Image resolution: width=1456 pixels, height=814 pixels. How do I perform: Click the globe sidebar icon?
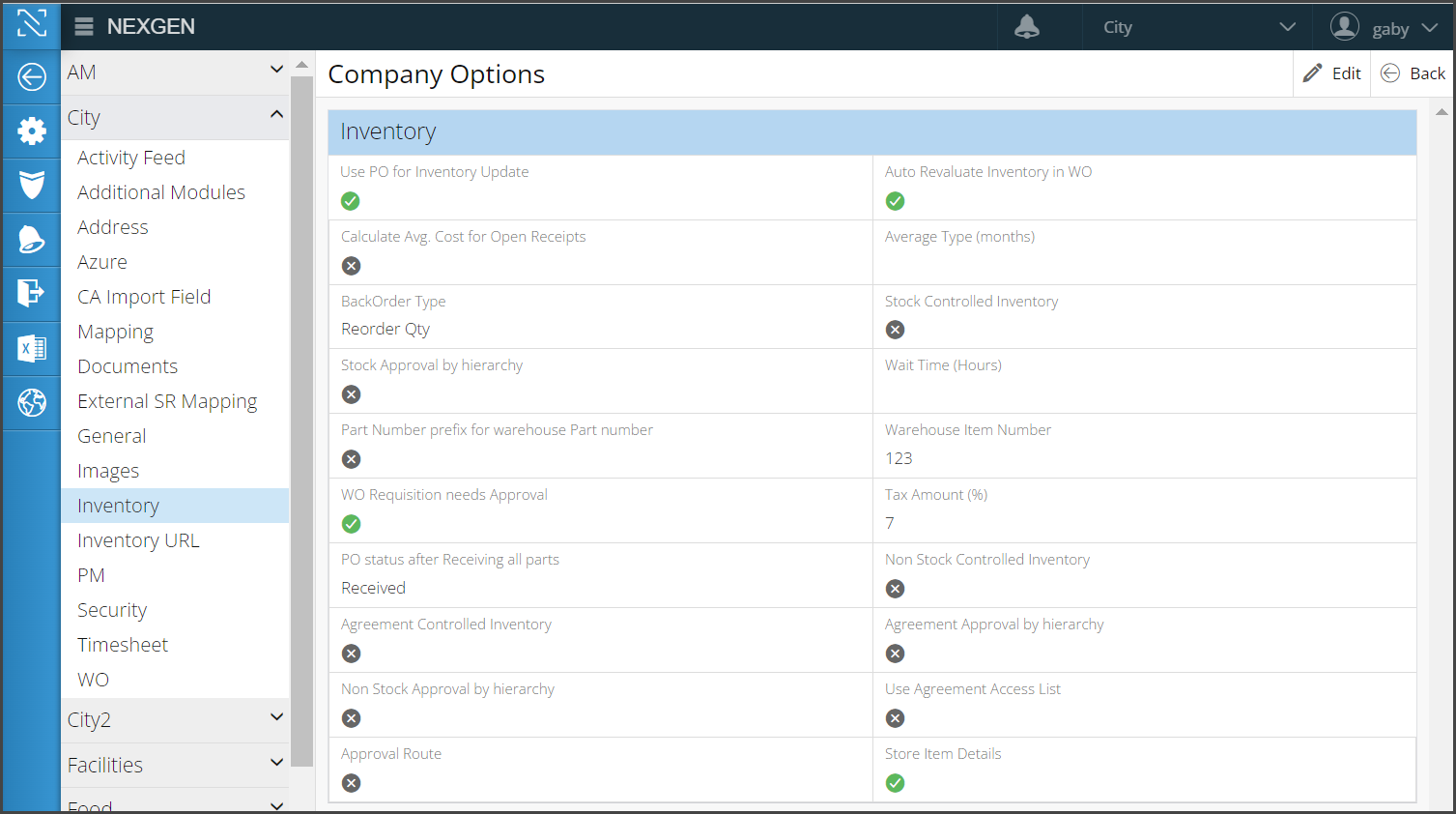pyautogui.click(x=31, y=401)
